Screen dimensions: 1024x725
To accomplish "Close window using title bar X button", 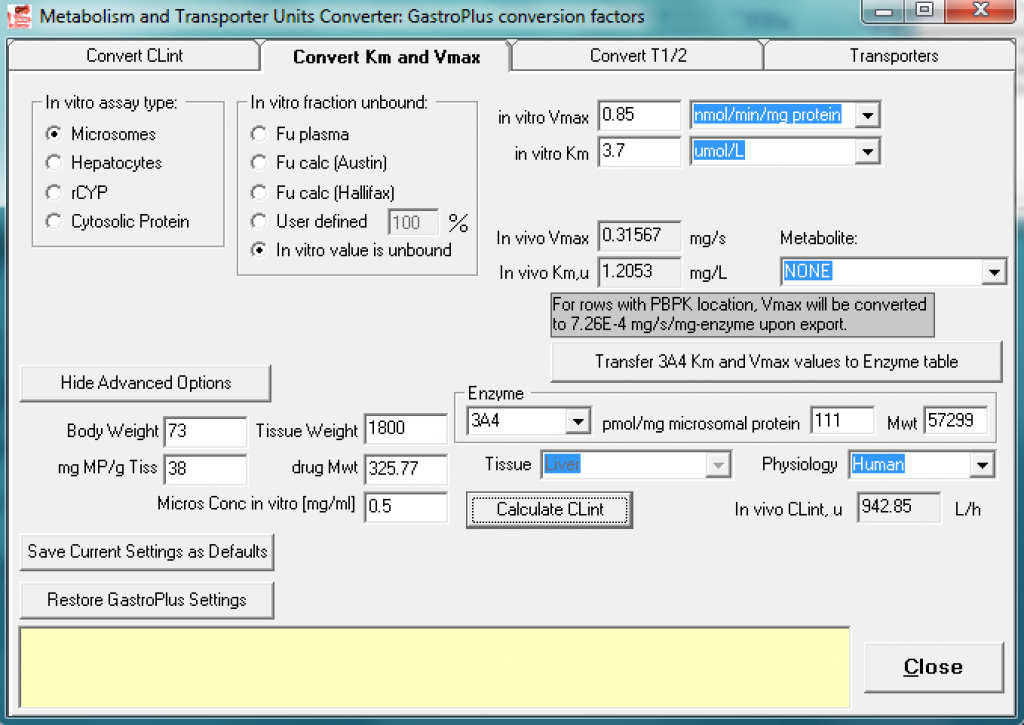I will coord(980,11).
